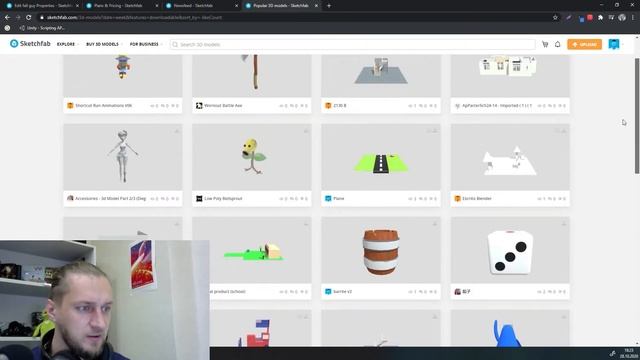Switch to the Newsfeed Sketchfab tab
The image size is (640, 360).
[x=202, y=6]
